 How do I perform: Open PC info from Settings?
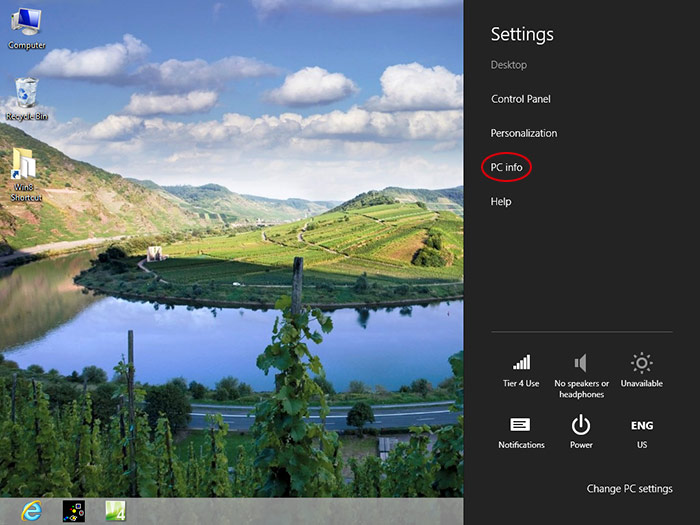coord(506,167)
